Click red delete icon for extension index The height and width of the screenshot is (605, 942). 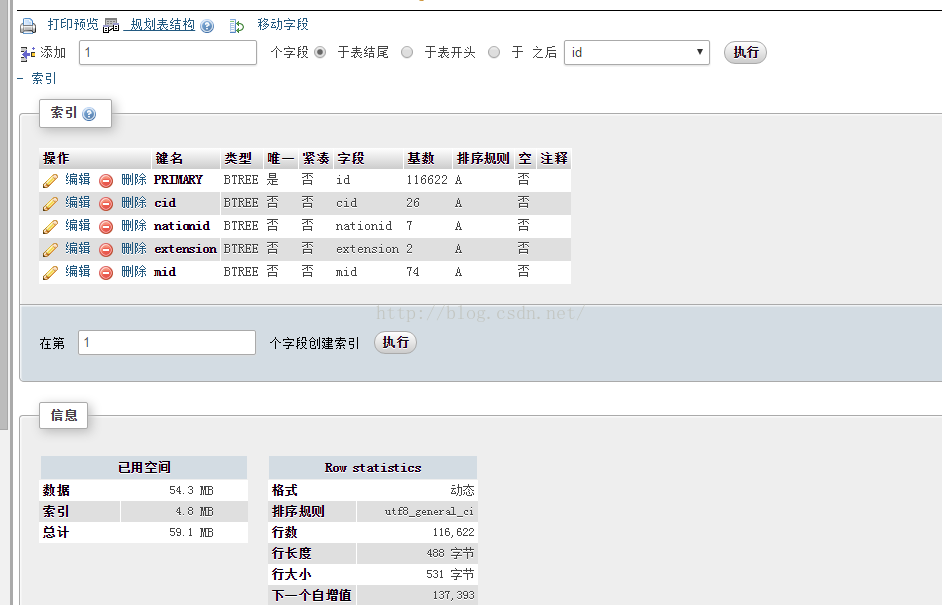(106, 249)
